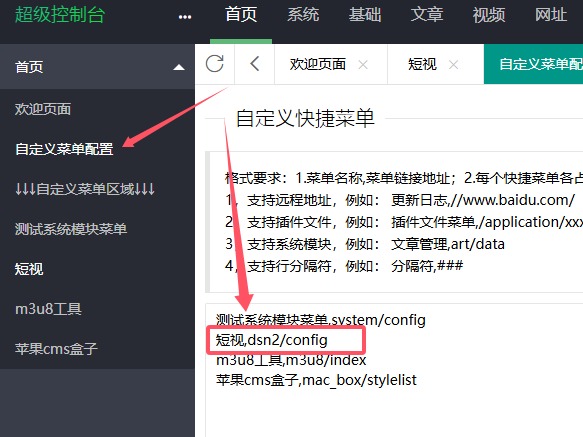This screenshot has height=437, width=583.
Task: Click the 首页 sidebar section header
Action: click(97, 67)
